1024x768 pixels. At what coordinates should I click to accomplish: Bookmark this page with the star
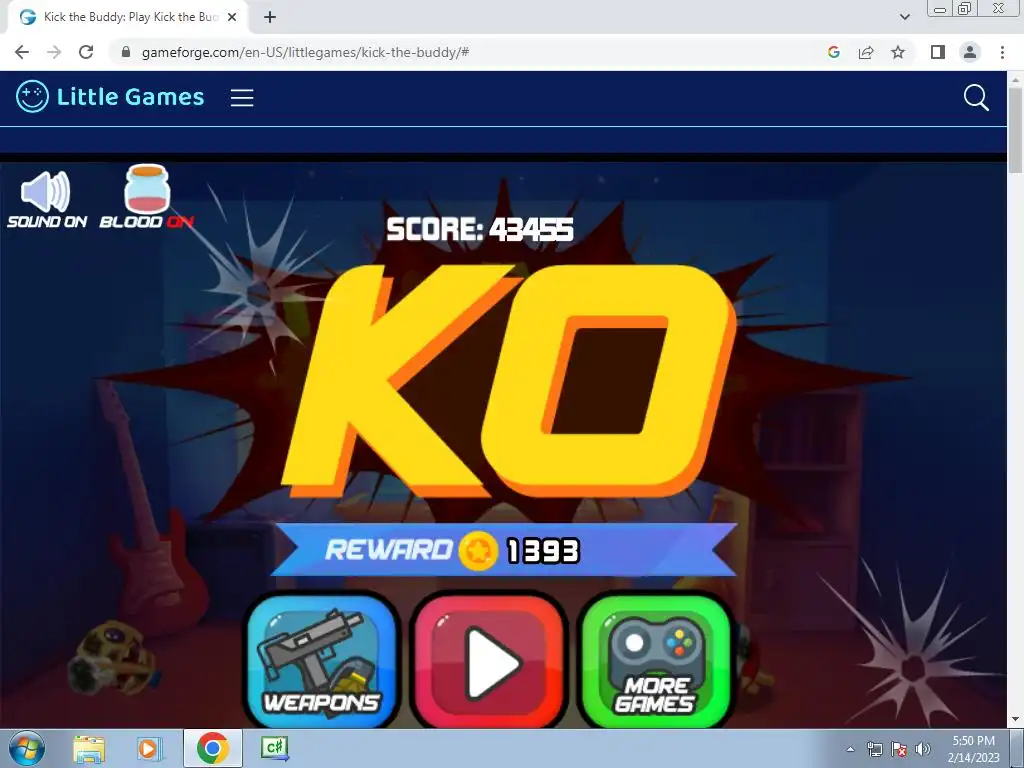pyautogui.click(x=898, y=52)
